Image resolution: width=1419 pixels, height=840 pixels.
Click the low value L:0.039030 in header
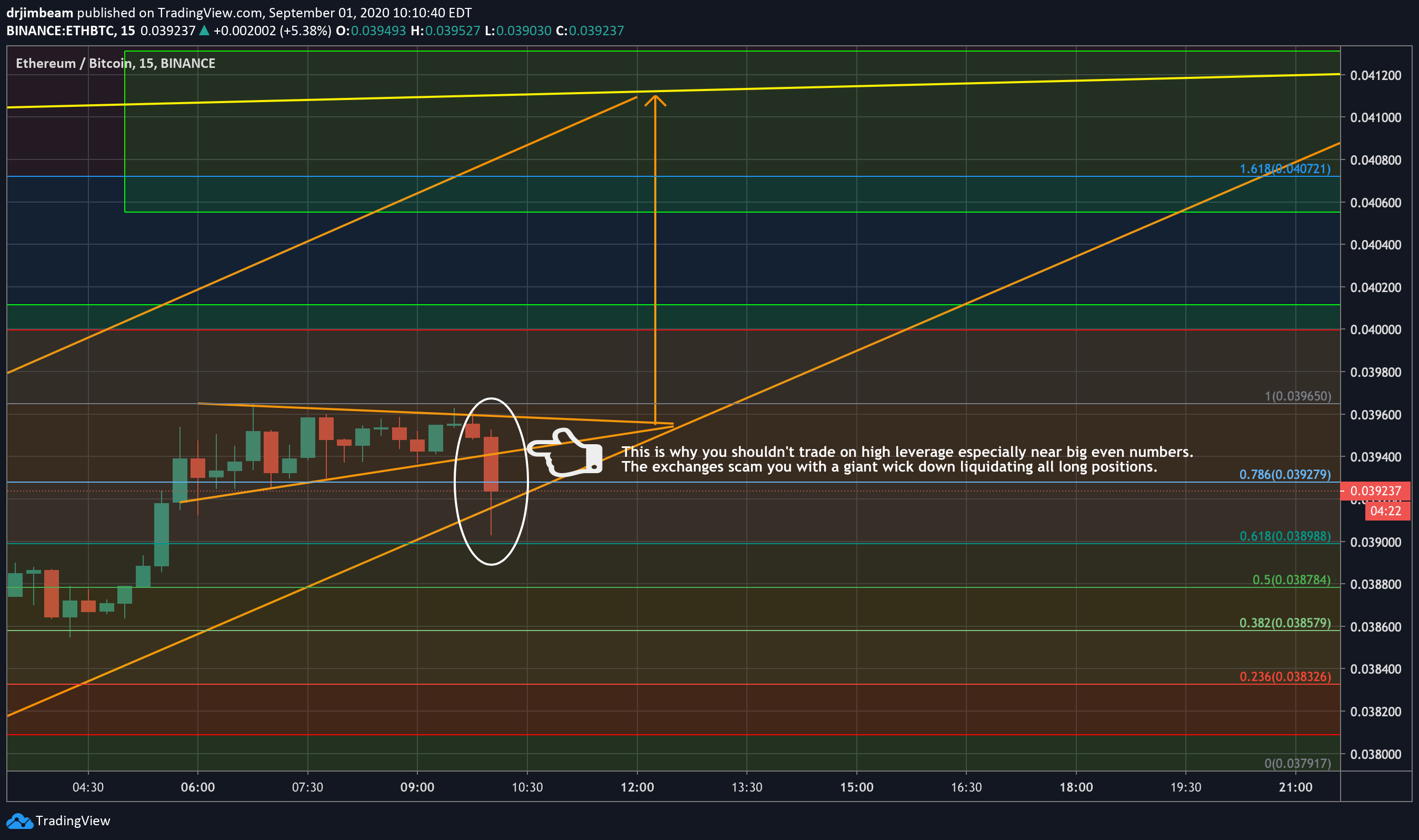518,31
